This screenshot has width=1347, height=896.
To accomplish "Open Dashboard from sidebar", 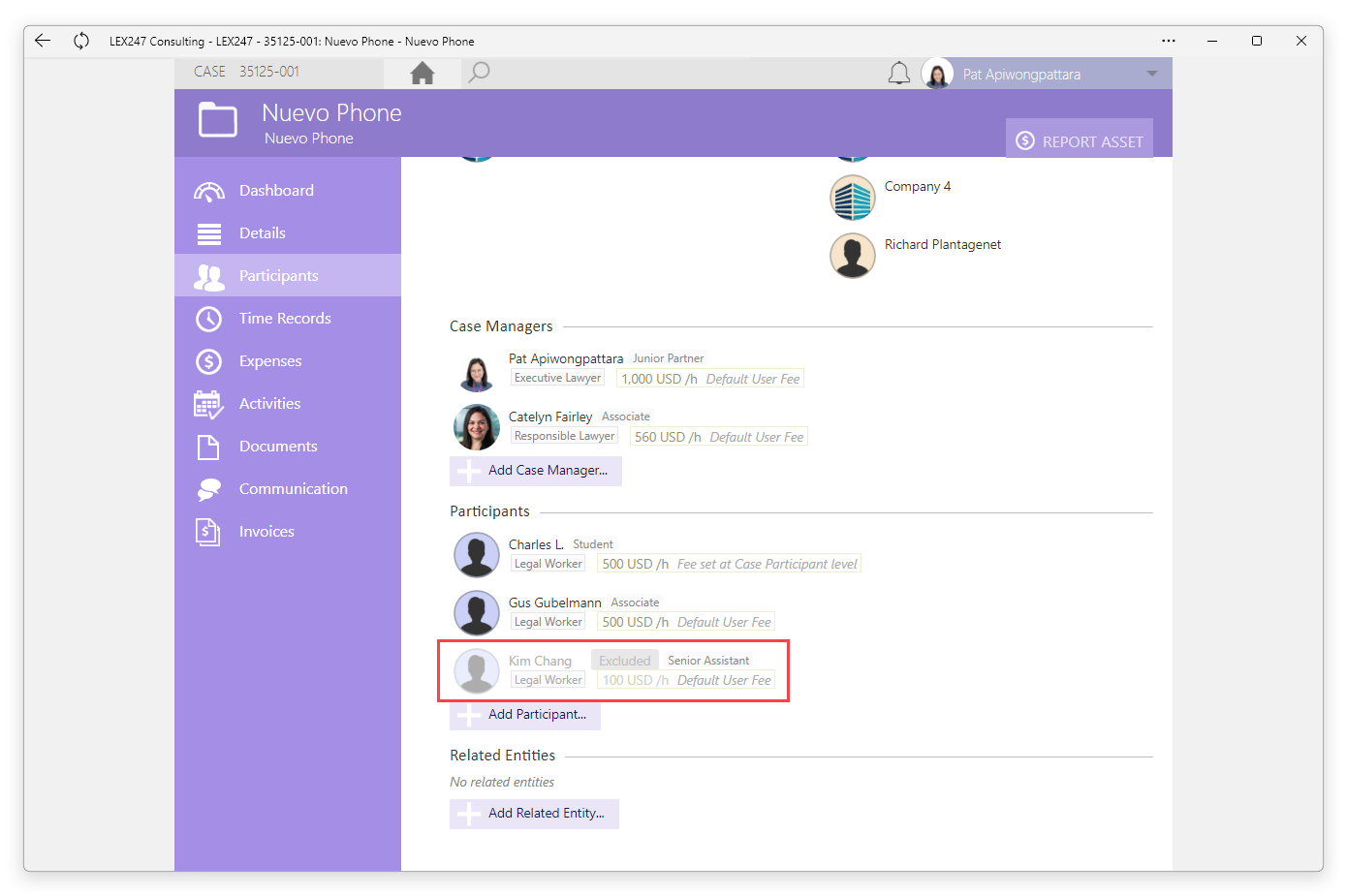I will tap(288, 191).
